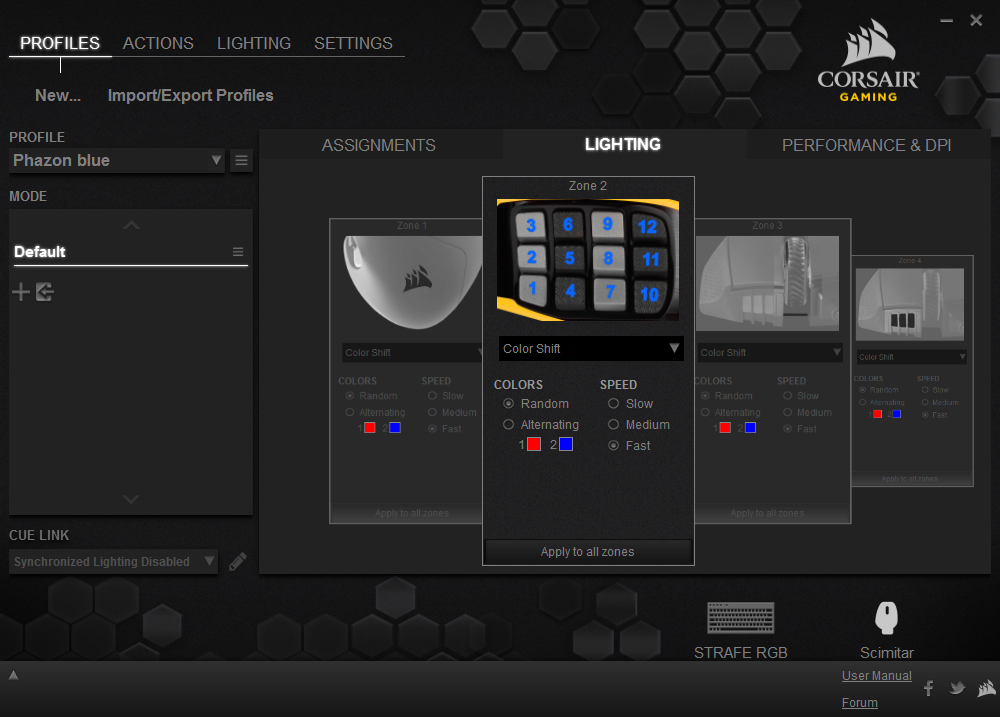Viewport: 1000px width, 717px height.
Task: Open the Forum link
Action: click(860, 702)
